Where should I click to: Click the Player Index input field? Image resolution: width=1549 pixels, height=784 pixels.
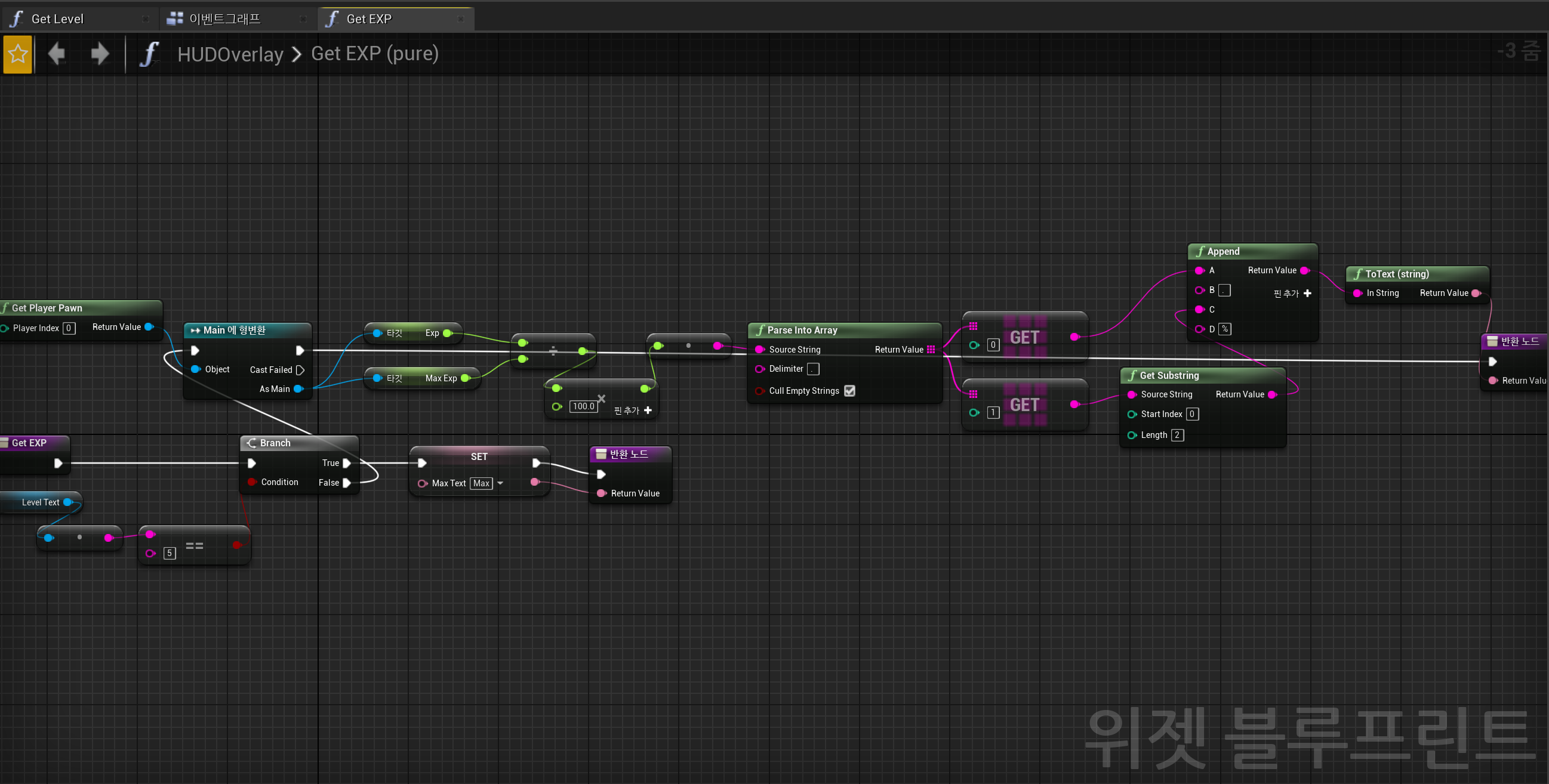[69, 328]
